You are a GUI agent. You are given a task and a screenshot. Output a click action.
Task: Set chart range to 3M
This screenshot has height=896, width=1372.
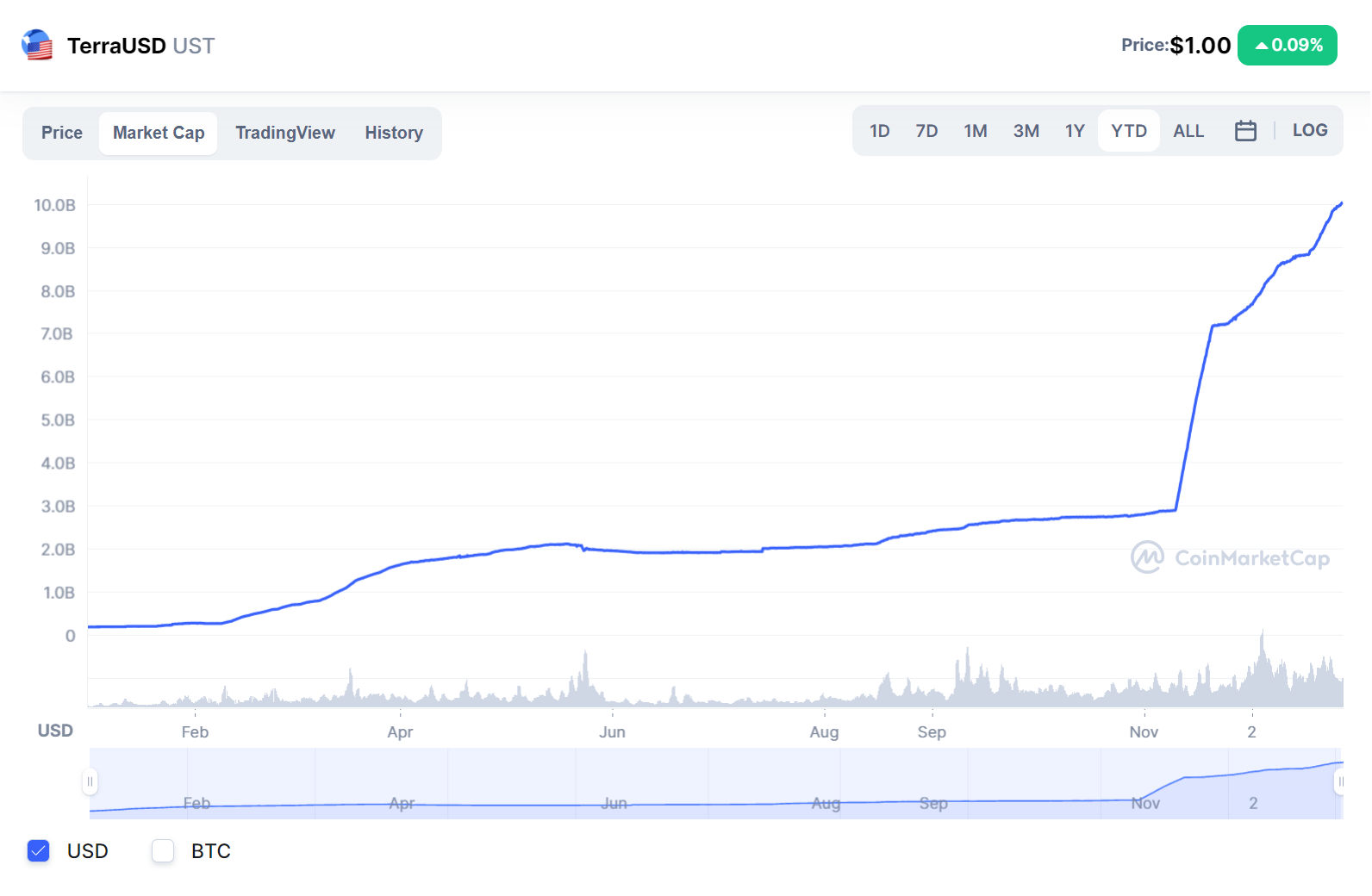point(1026,131)
